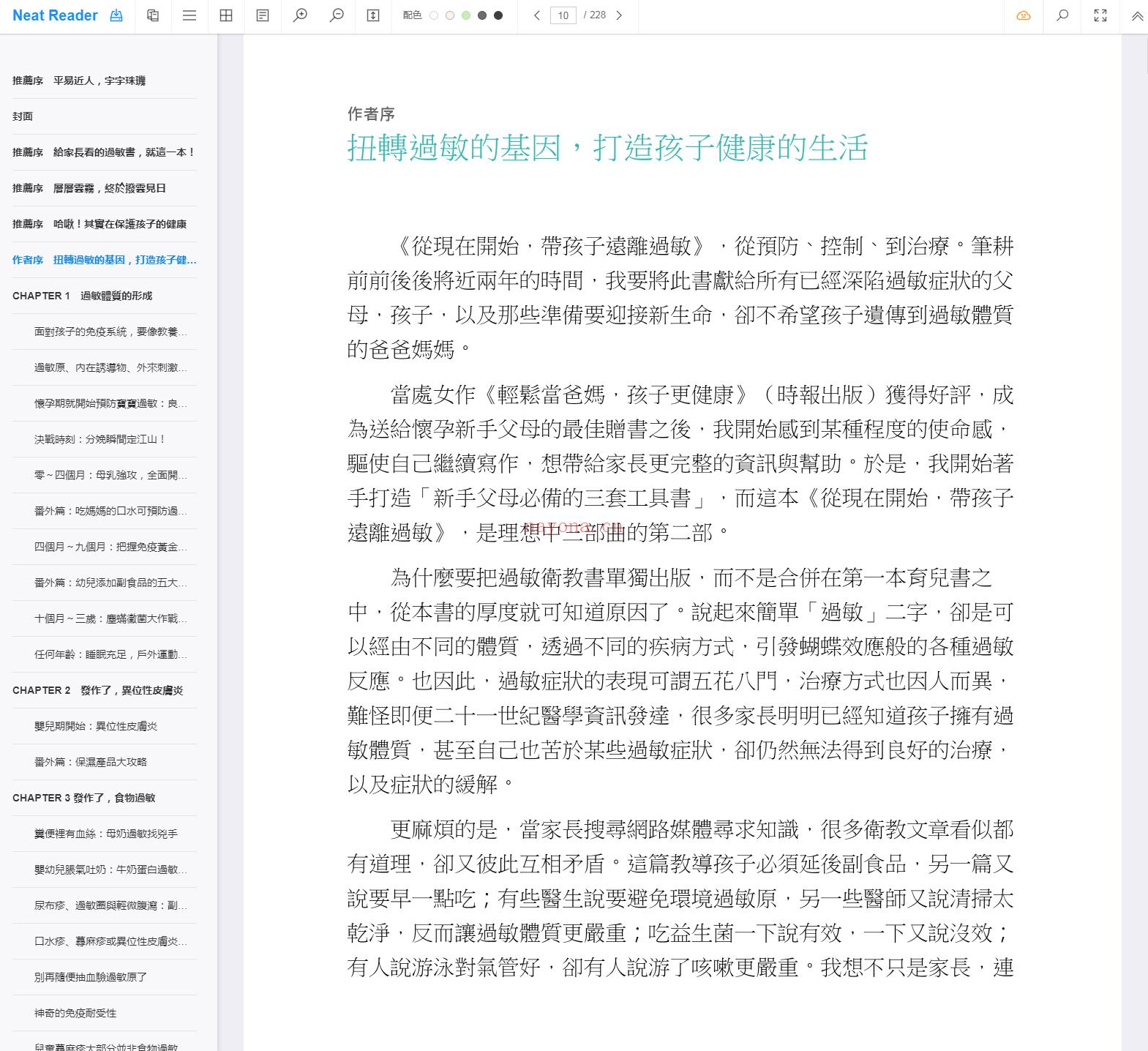
Task: Toggle the table of contents list icon
Action: point(190,15)
